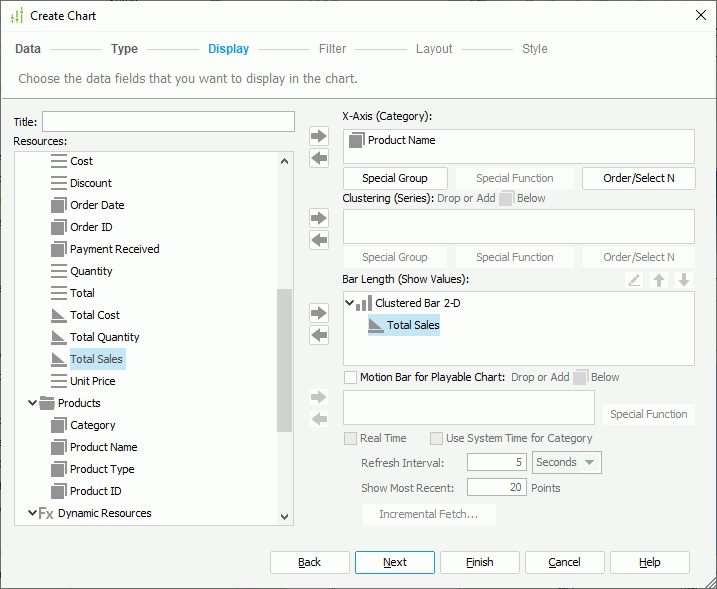The height and width of the screenshot is (589, 717).
Task: Select the Display step
Action: click(229, 49)
